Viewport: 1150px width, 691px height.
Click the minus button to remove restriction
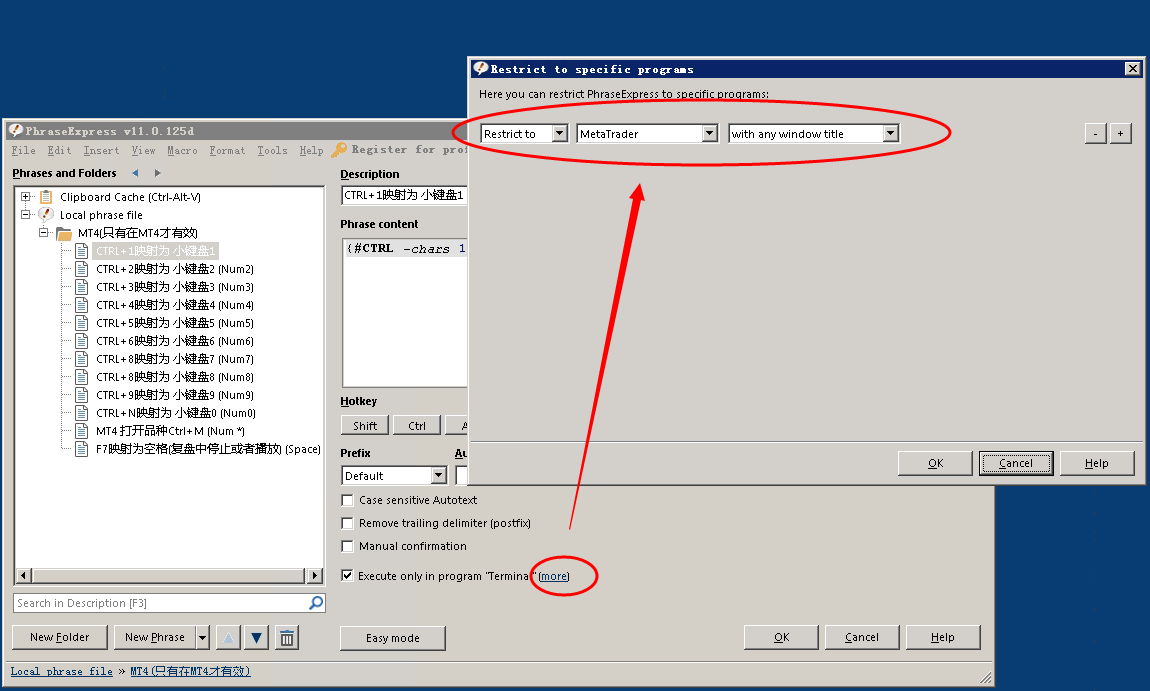1095,134
